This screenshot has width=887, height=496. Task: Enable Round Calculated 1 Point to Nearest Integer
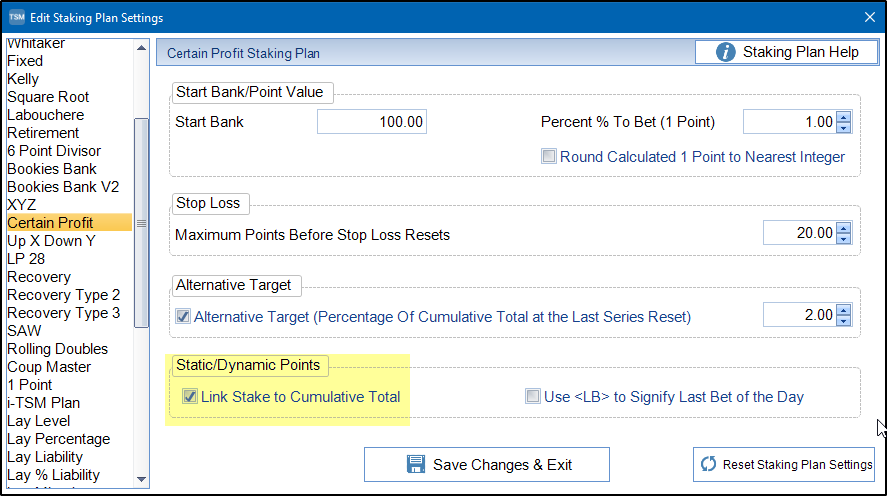548,157
